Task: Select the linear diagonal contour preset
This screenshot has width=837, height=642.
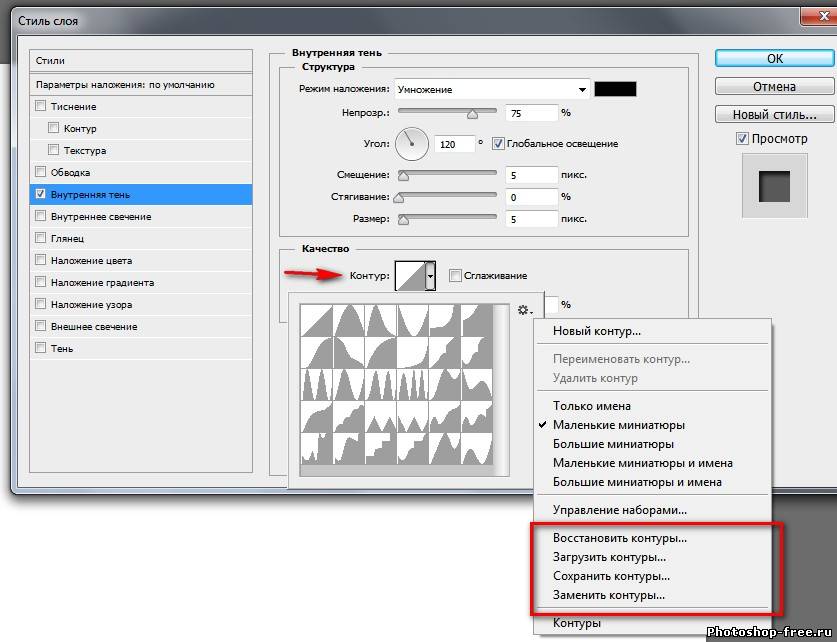Action: pos(319,321)
